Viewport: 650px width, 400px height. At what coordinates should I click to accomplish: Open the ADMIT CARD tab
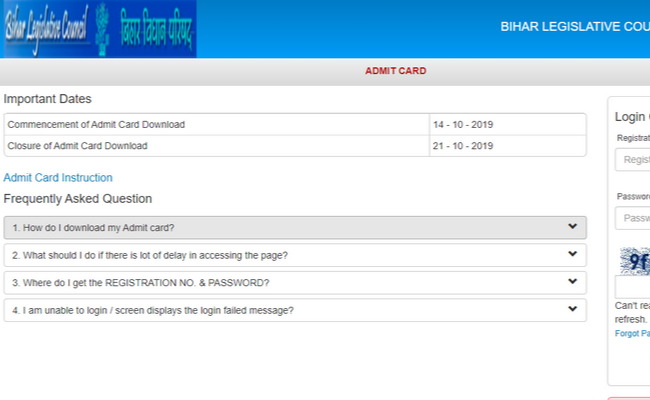(395, 71)
